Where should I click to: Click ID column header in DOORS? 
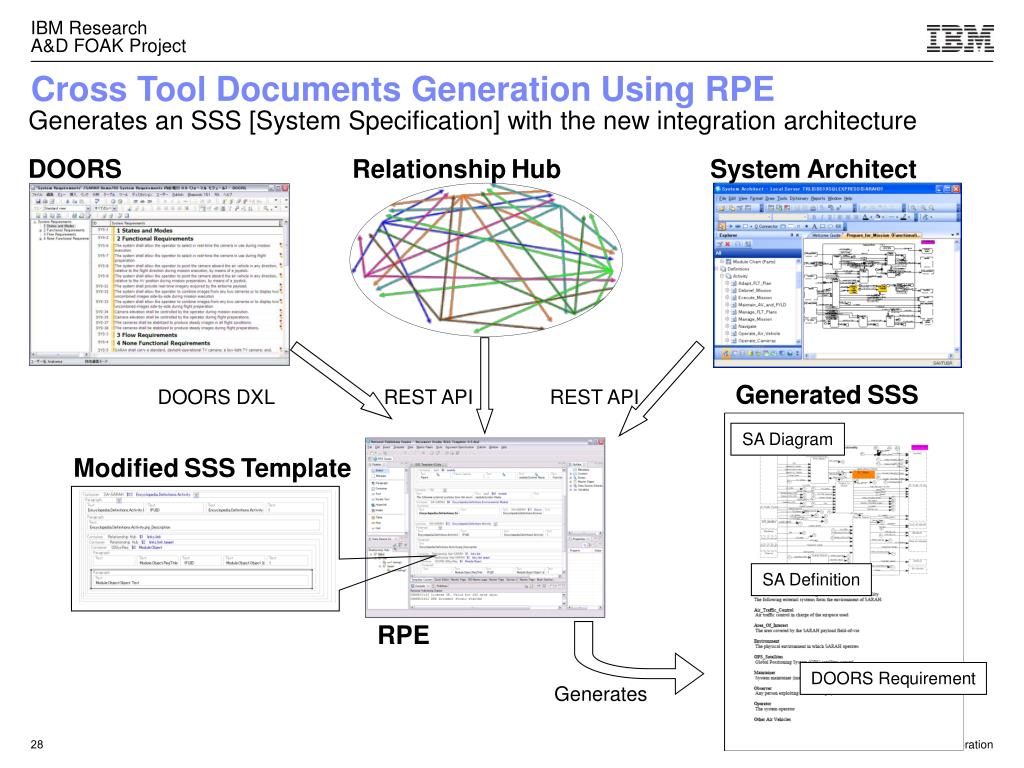click(x=101, y=223)
